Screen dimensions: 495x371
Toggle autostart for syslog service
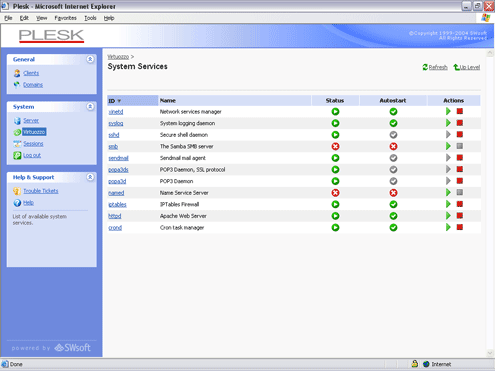point(393,123)
